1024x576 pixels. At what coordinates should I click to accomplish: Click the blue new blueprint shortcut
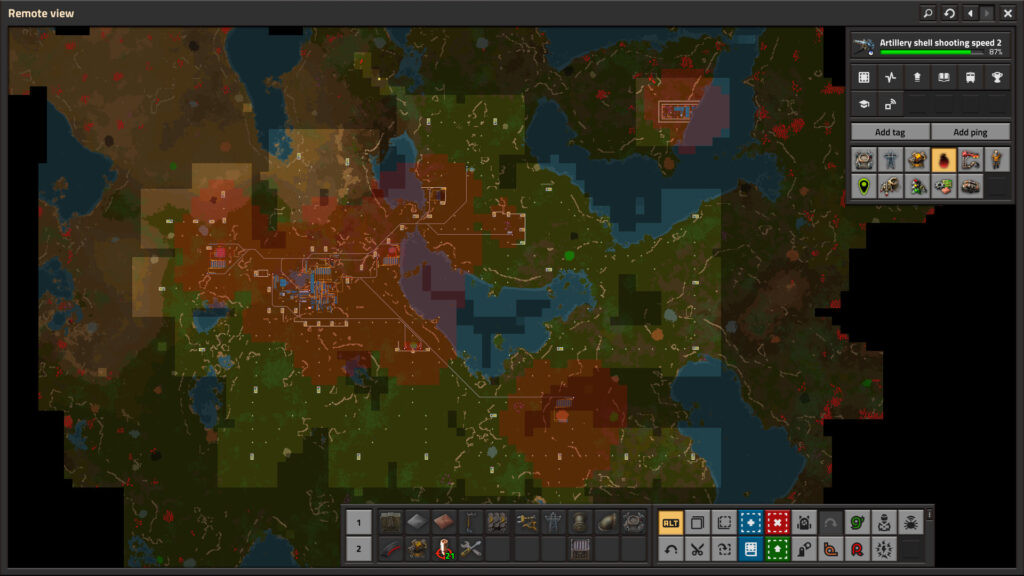(751, 522)
